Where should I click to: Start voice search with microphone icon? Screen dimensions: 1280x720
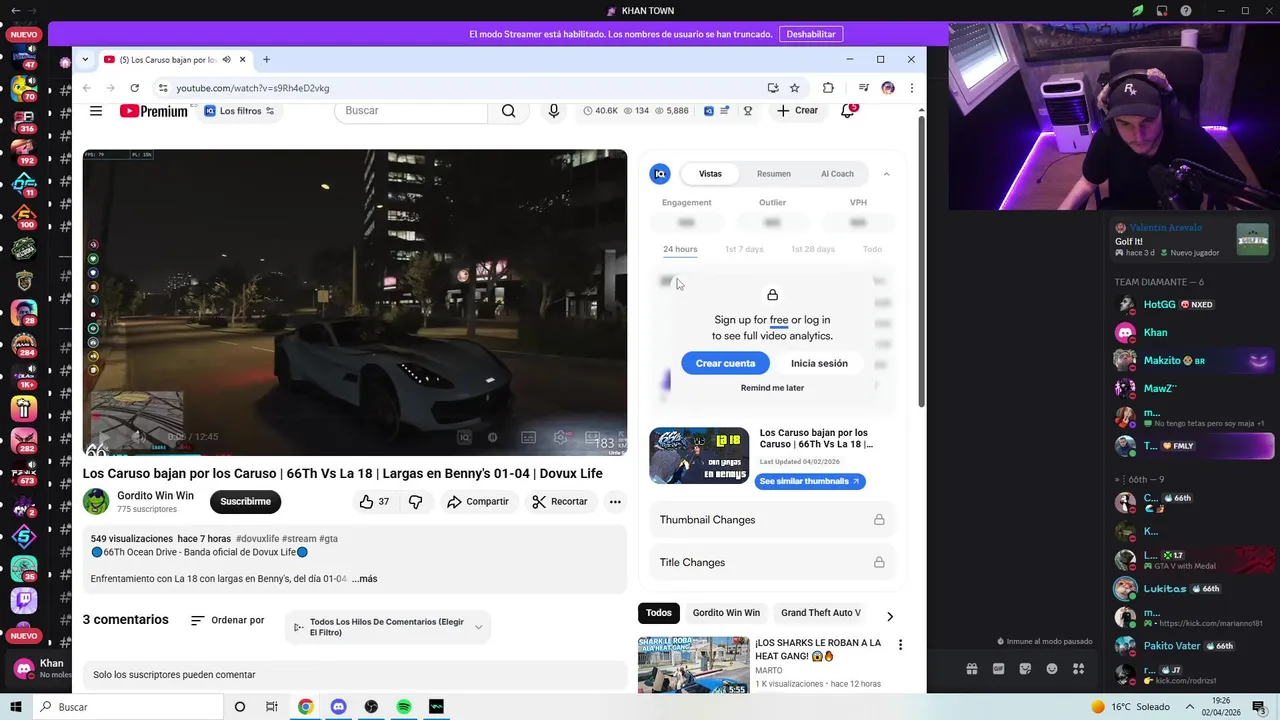(554, 111)
